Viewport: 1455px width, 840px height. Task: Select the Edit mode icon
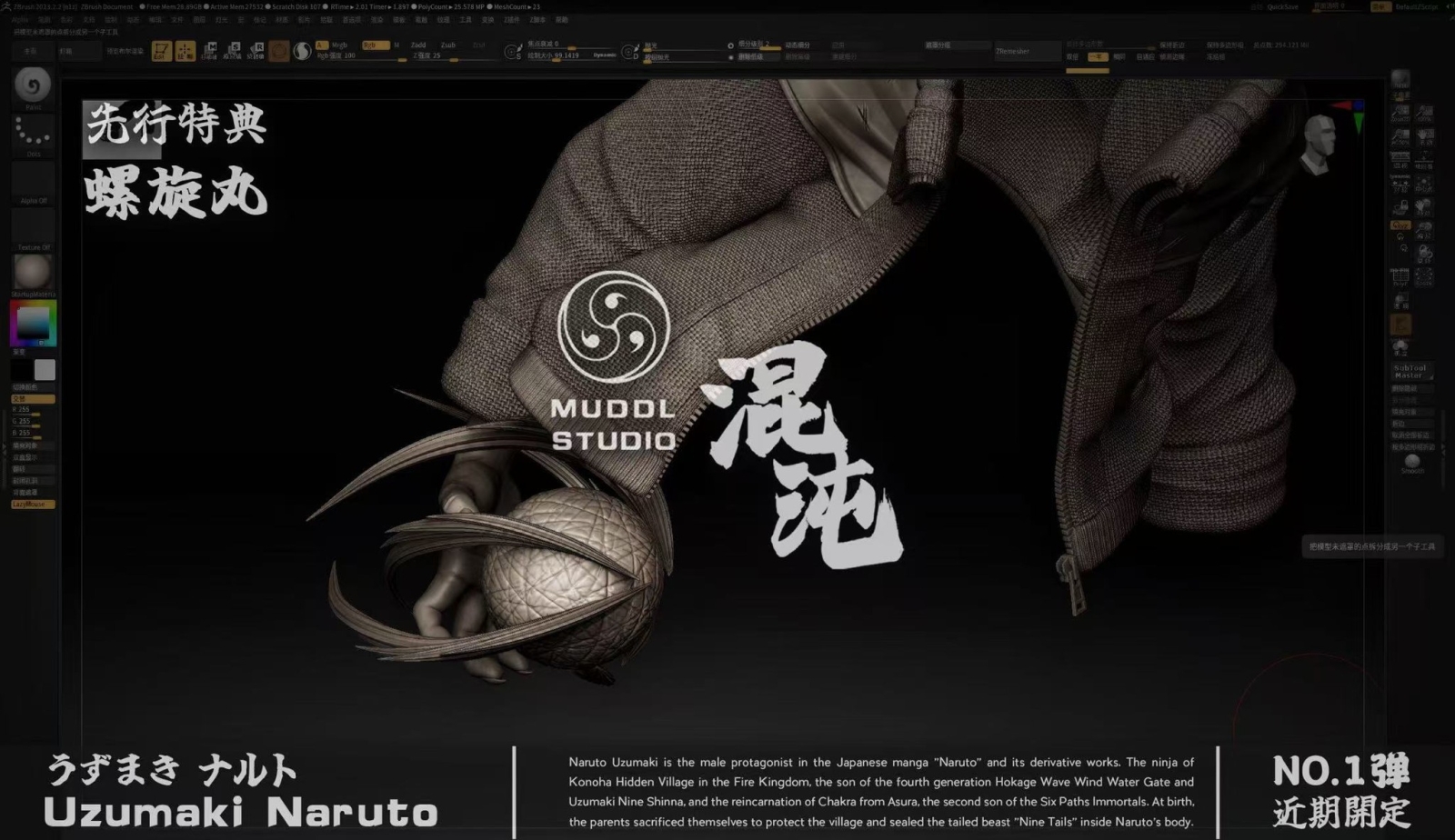tap(161, 51)
